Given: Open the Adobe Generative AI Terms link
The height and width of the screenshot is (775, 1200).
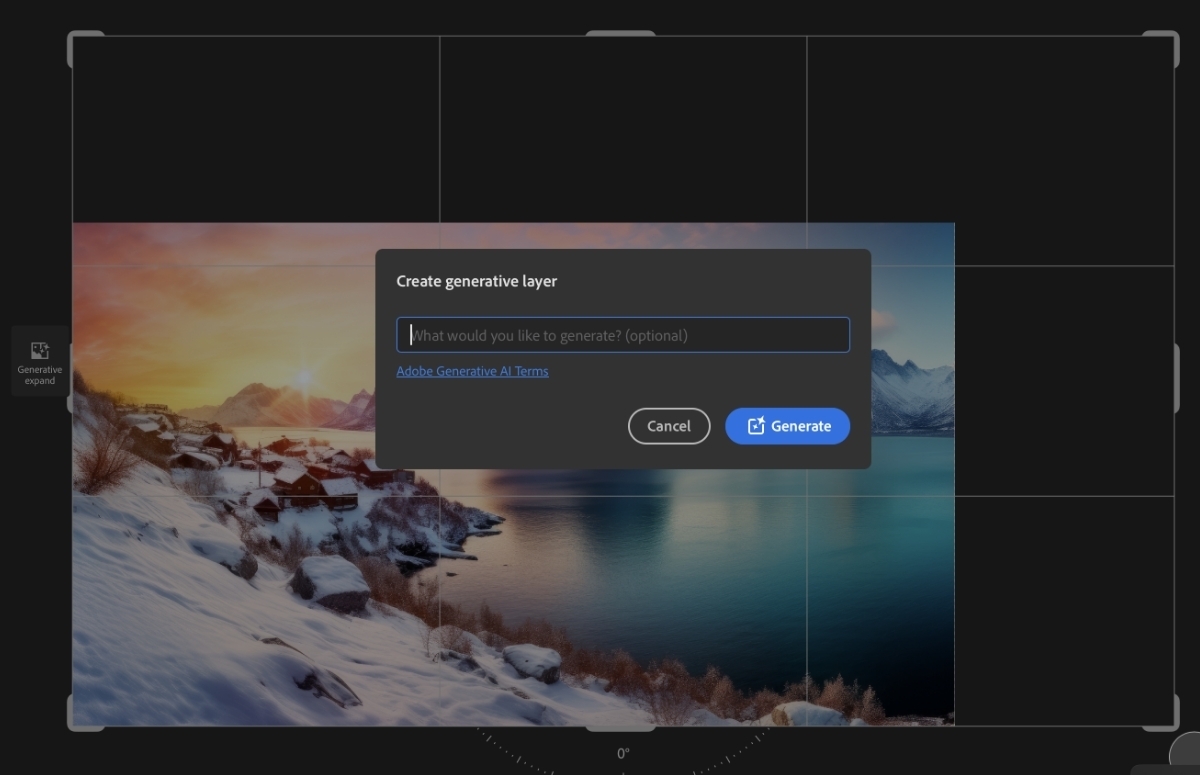Looking at the screenshot, I should [x=472, y=371].
